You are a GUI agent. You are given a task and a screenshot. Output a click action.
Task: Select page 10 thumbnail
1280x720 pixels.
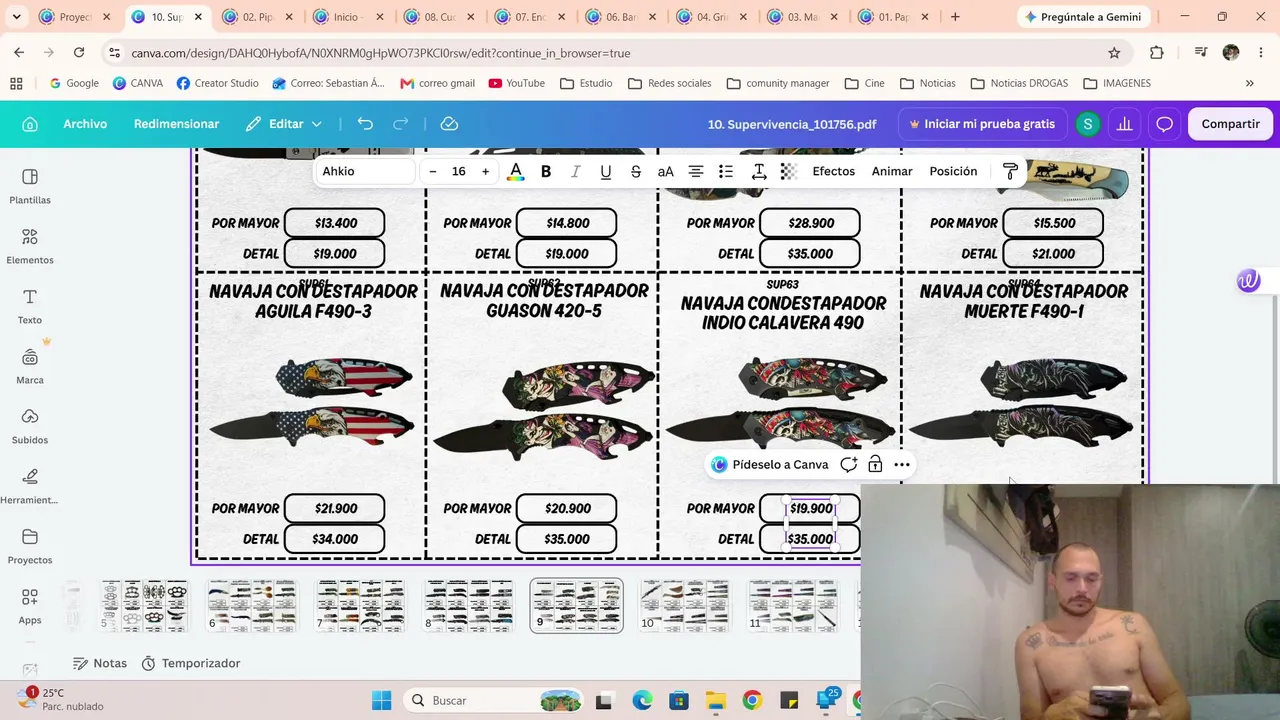click(x=684, y=606)
